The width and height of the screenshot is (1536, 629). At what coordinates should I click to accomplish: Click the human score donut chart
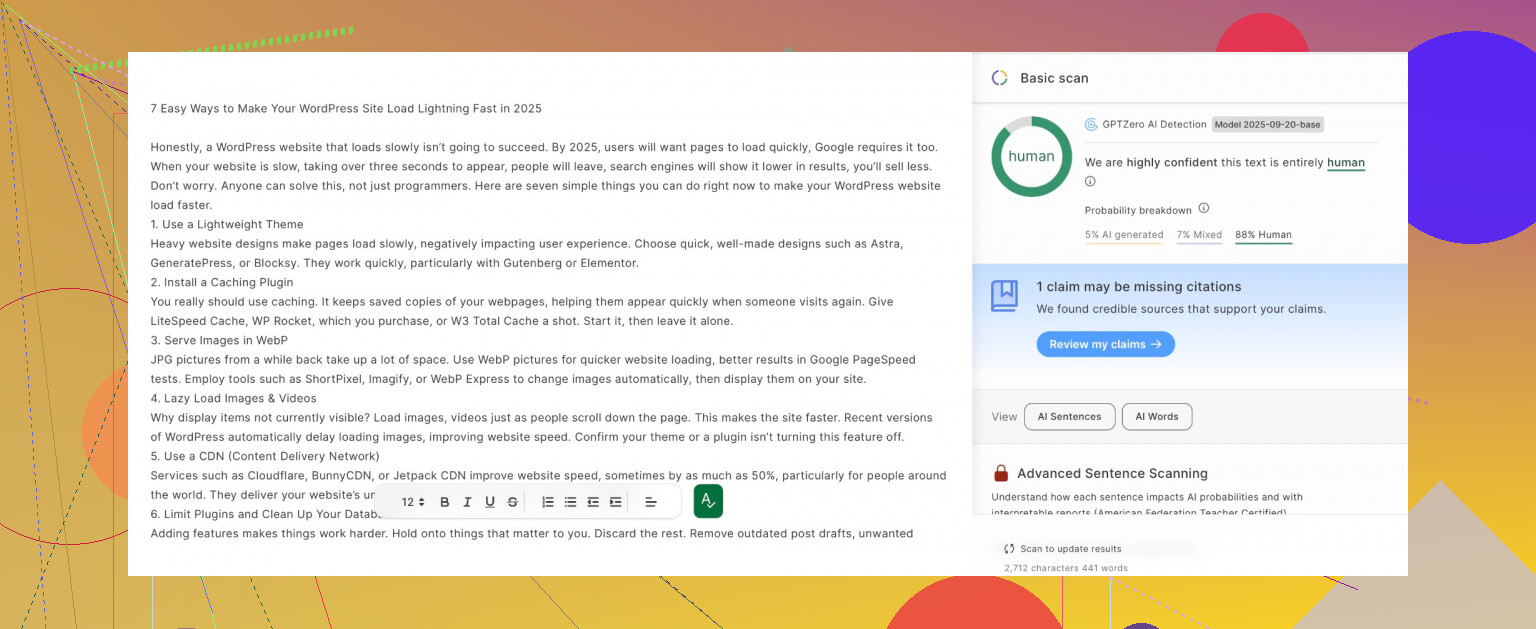click(1031, 157)
